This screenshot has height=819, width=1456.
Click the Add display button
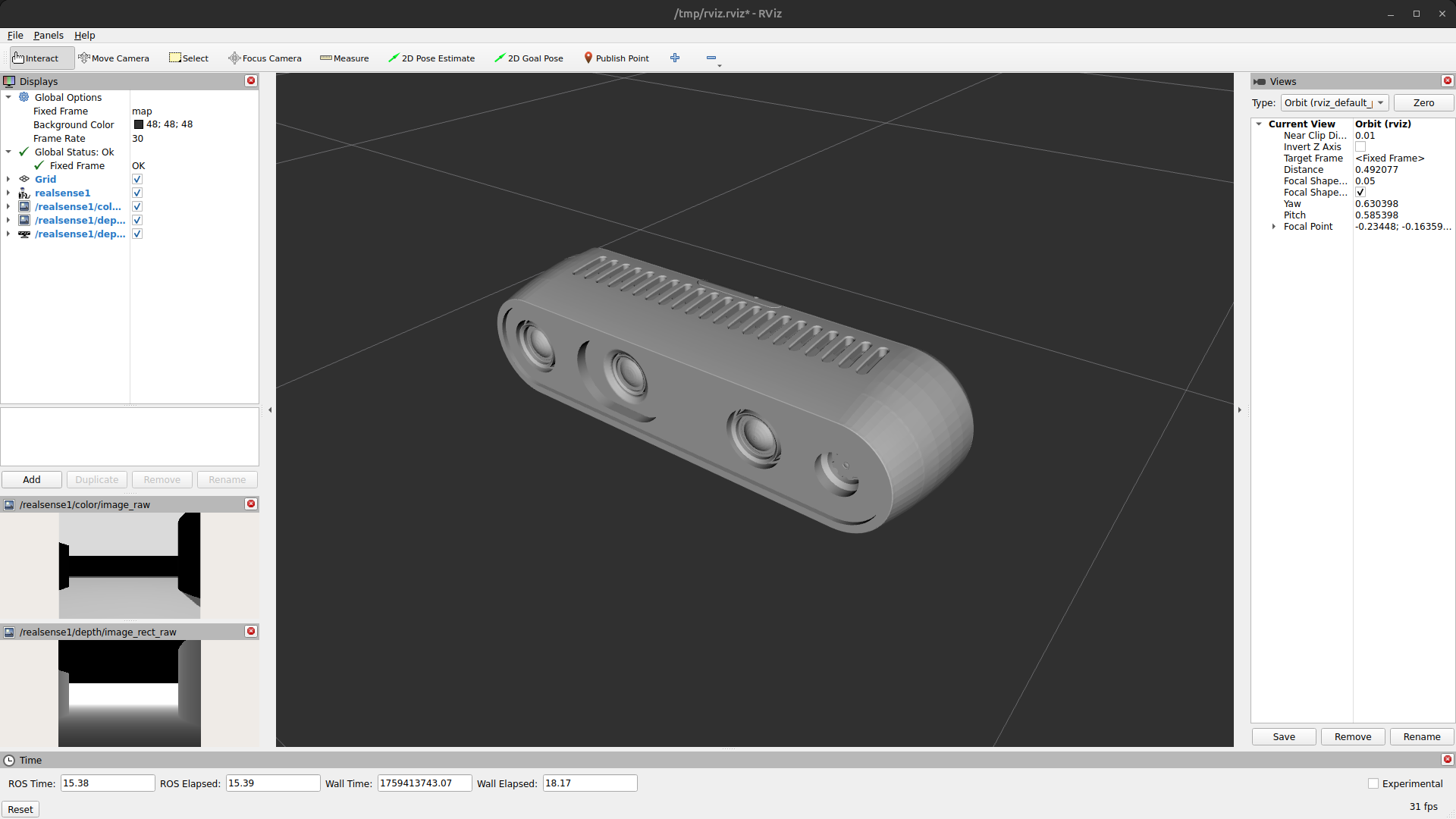click(x=32, y=480)
